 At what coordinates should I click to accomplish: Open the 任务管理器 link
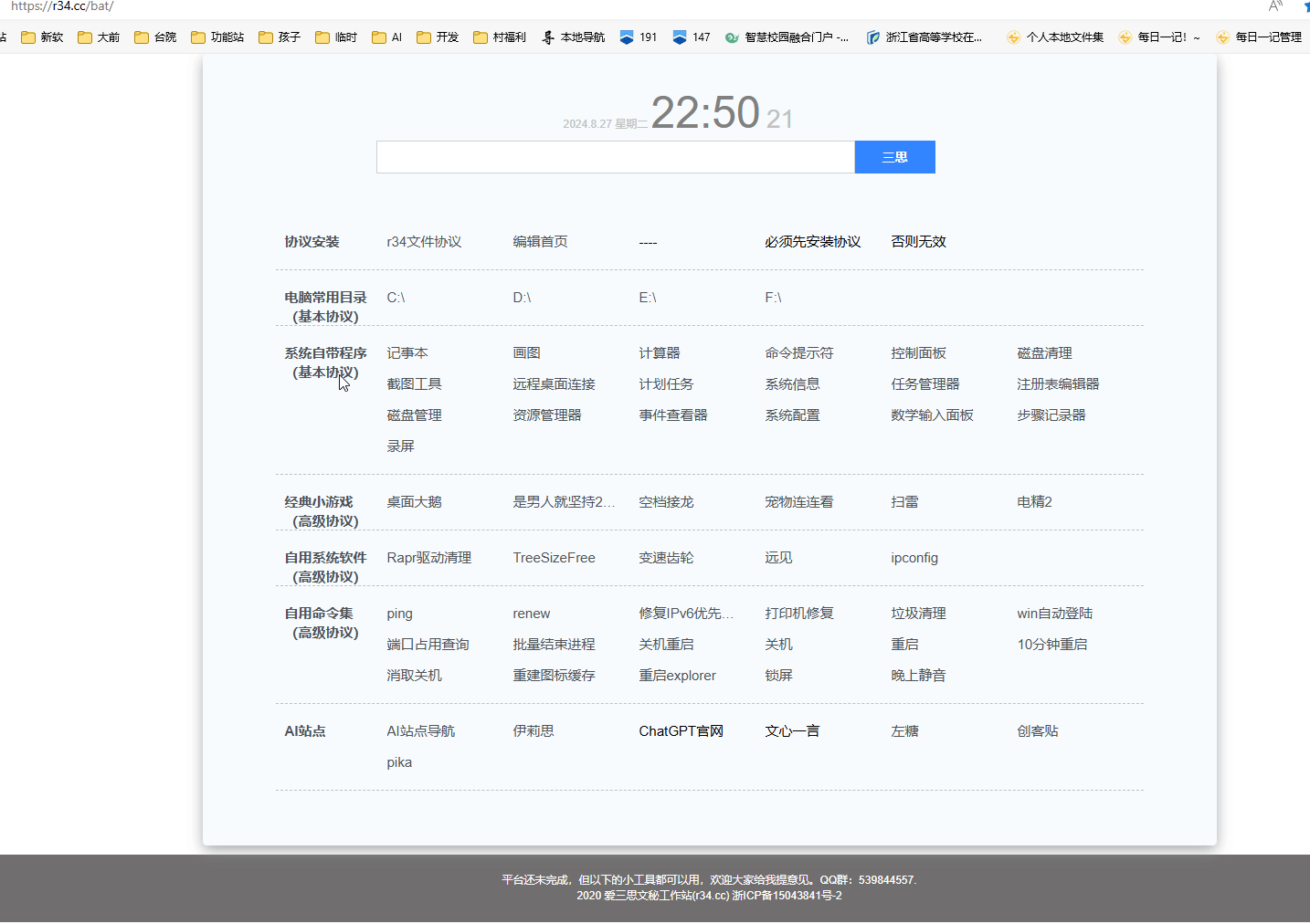[925, 384]
